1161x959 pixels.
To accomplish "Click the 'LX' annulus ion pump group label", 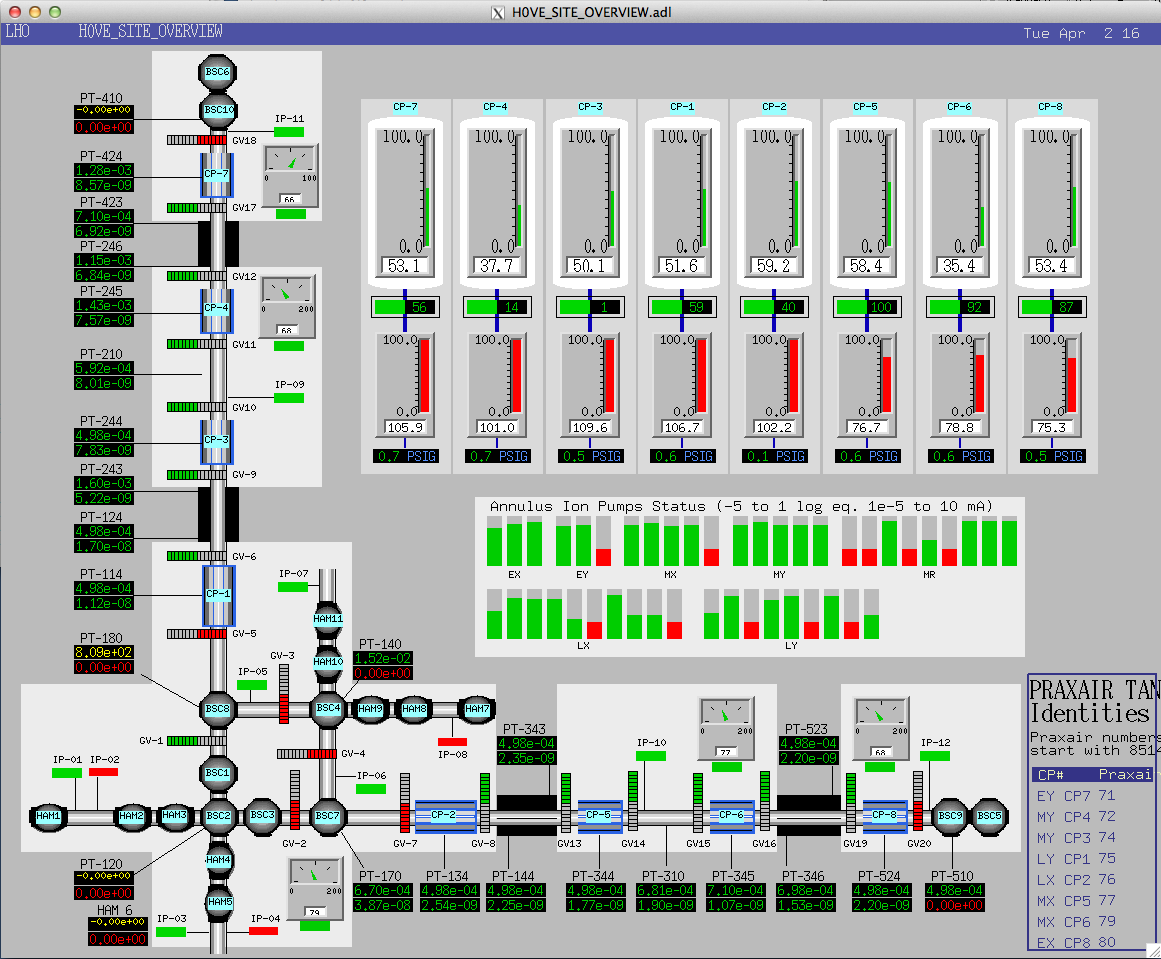I will pos(583,646).
